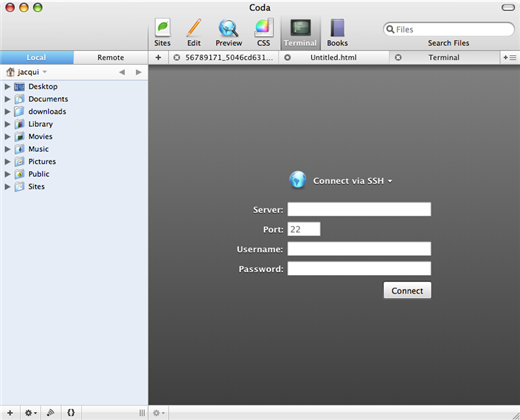Click the curly braces icon in bottom bar
This screenshot has width=520, height=420.
pyautogui.click(x=71, y=413)
